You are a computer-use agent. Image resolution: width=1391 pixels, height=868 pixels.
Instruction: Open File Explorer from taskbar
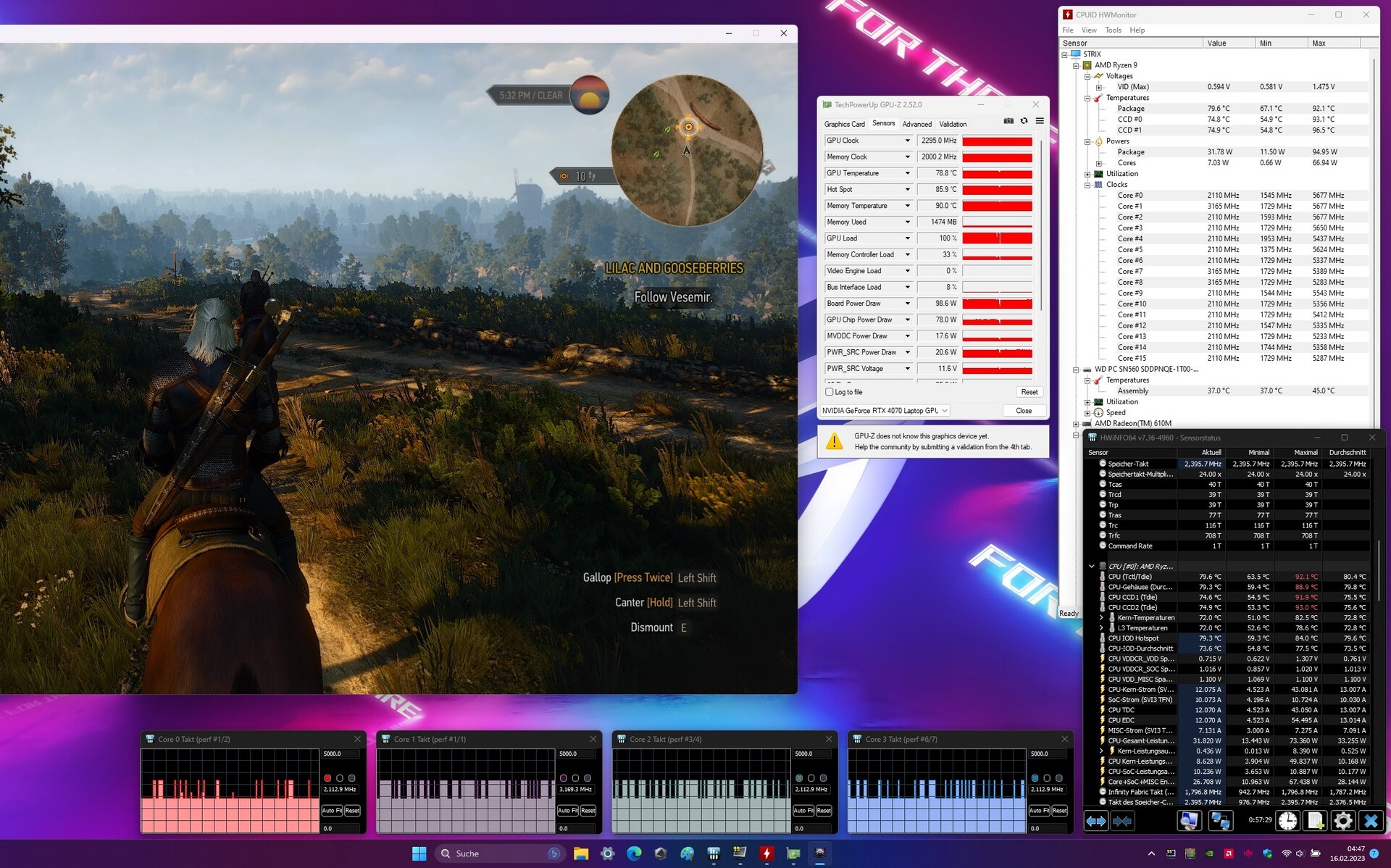[x=581, y=854]
